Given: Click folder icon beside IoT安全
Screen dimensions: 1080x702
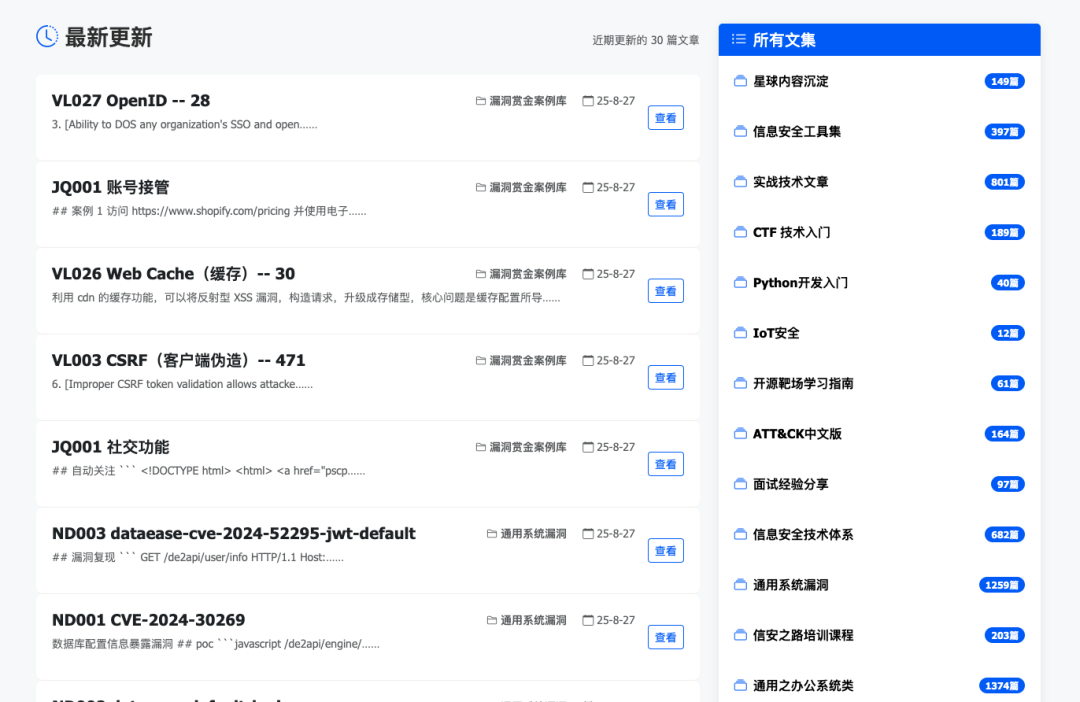Looking at the screenshot, I should pyautogui.click(x=740, y=333).
